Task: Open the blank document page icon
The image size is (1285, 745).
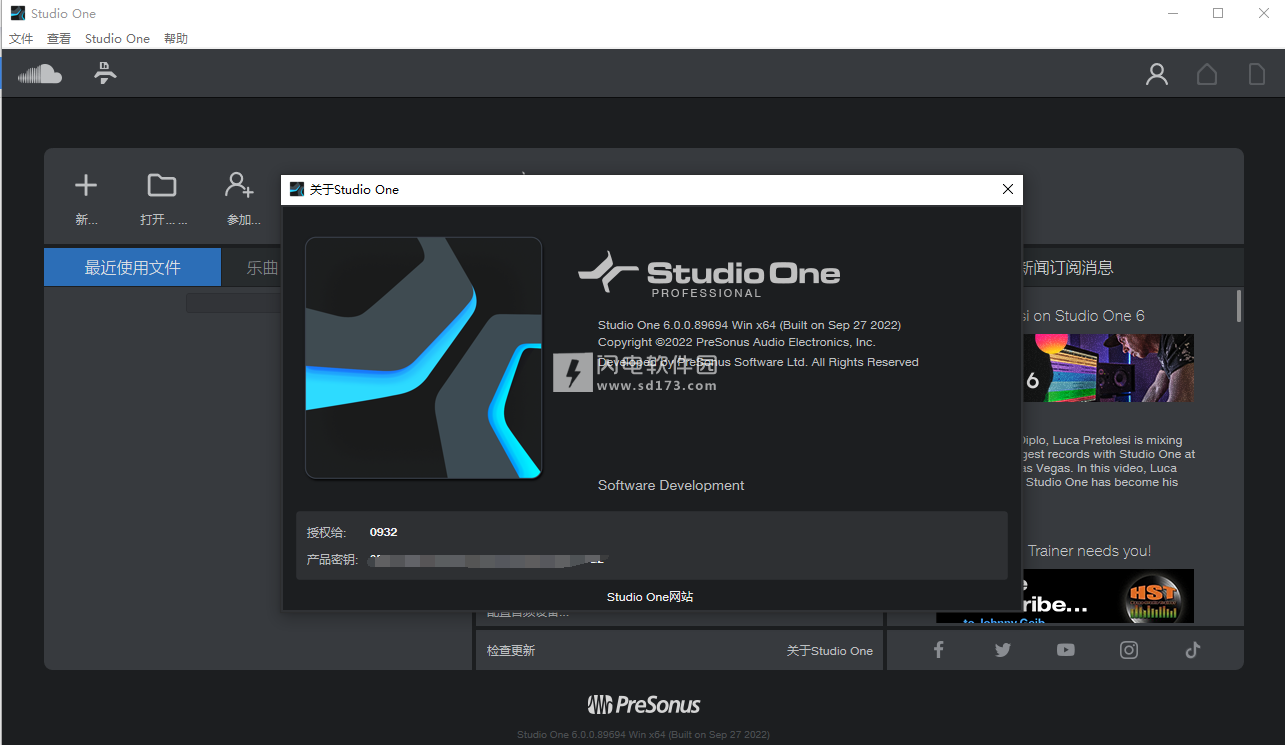Action: pos(1256,74)
